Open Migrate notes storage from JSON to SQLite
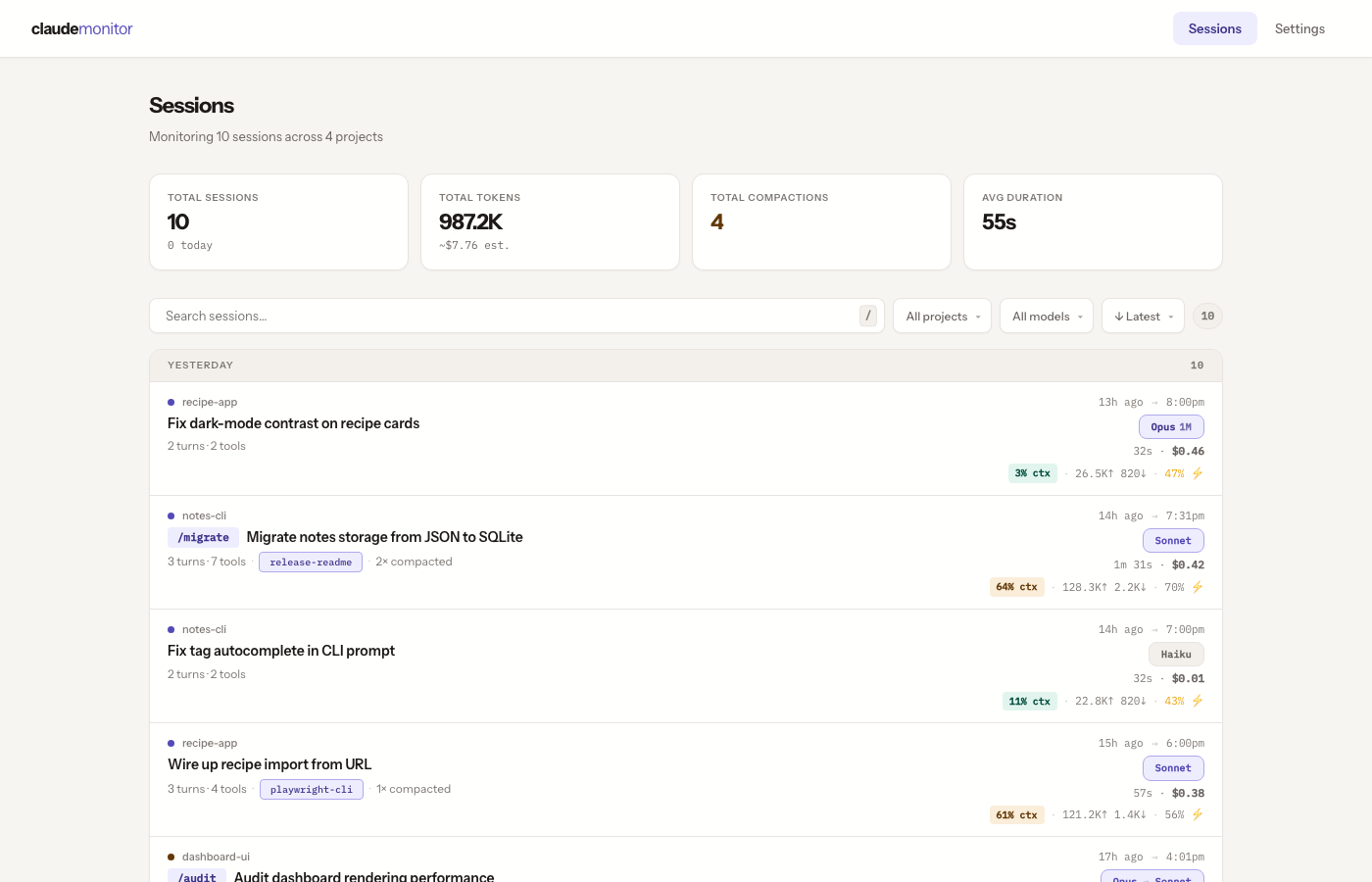 tap(384, 537)
